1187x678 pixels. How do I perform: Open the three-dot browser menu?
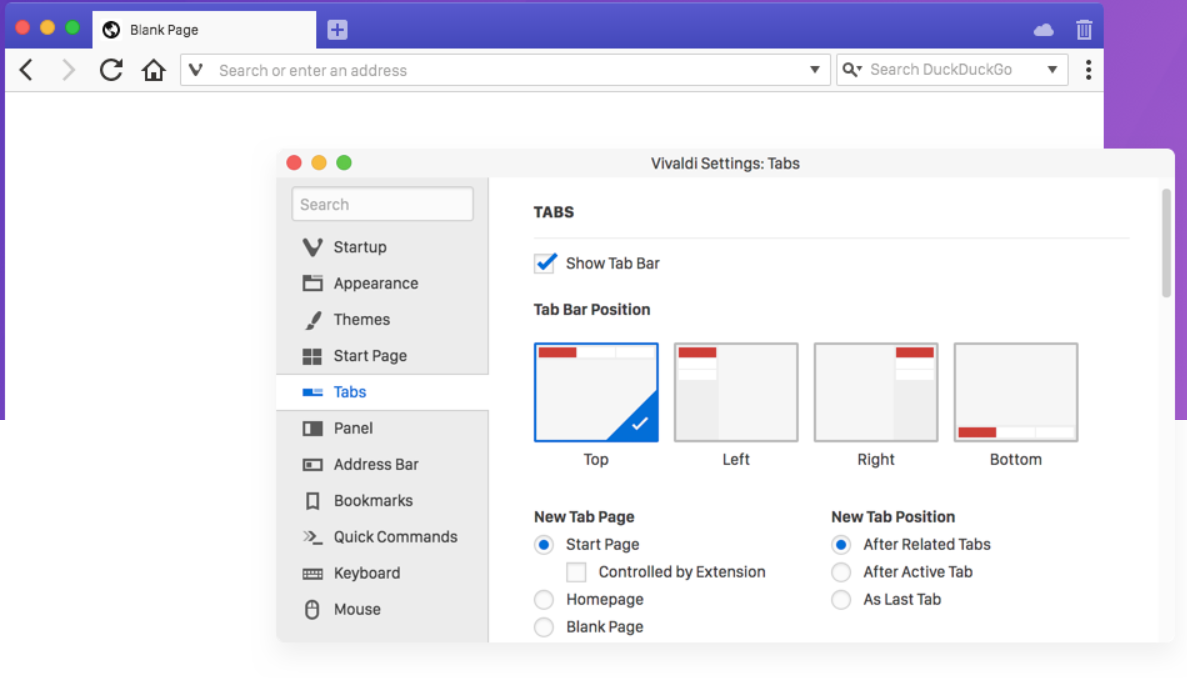click(1089, 70)
